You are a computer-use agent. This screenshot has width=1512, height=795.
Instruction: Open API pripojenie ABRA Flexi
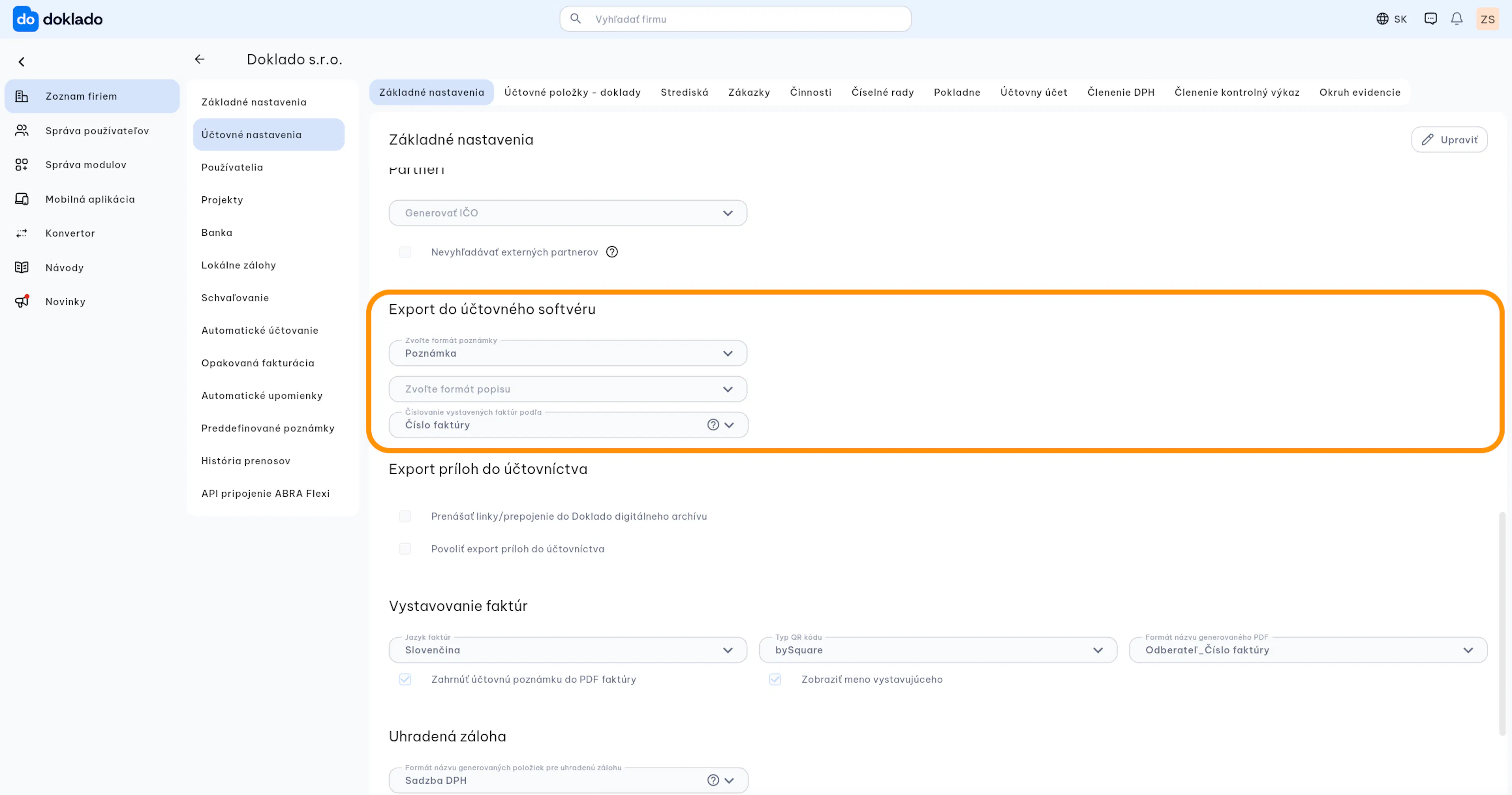click(x=268, y=494)
